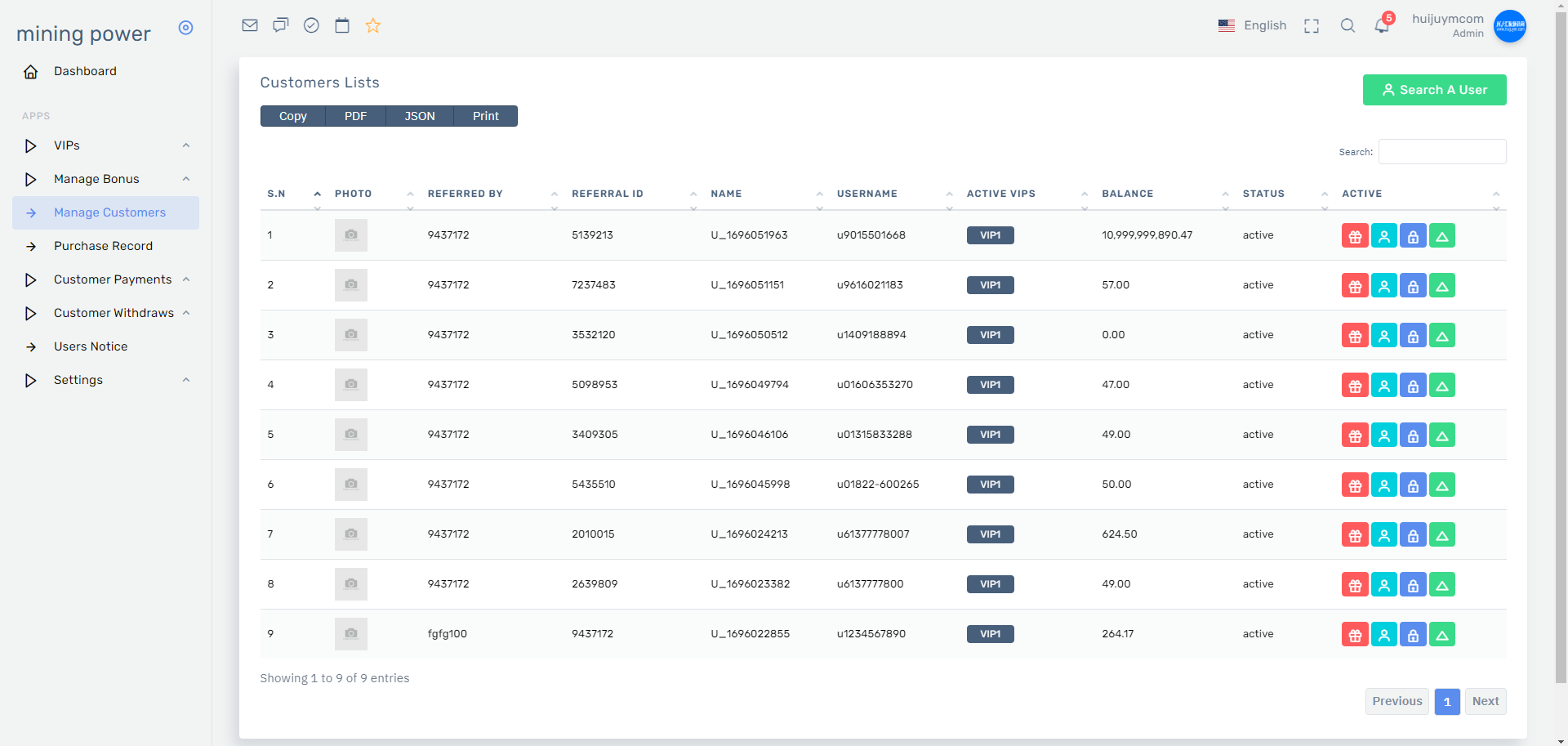Click the blue lock icon for u01315833288
This screenshot has height=746, width=1568.
(1413, 436)
